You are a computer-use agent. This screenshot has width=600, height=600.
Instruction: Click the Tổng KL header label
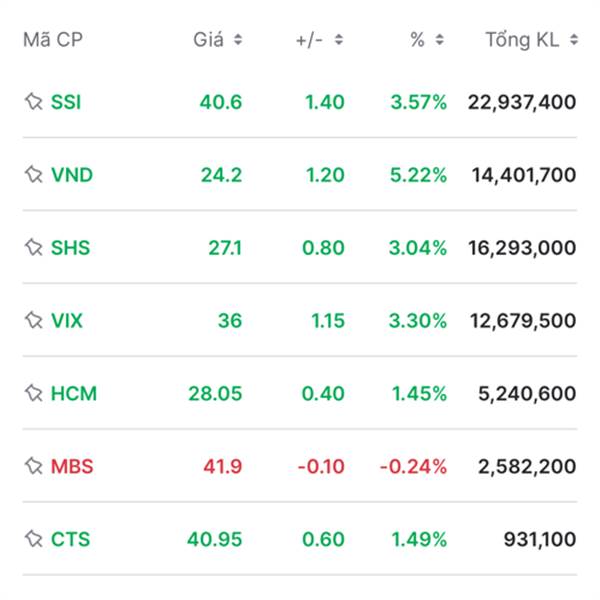point(522,40)
